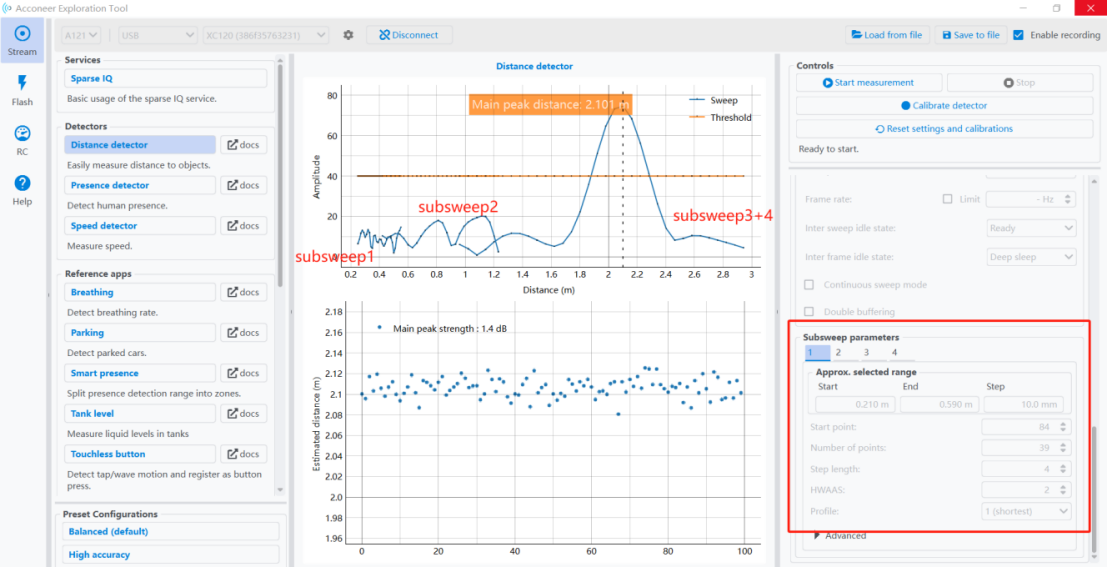This screenshot has width=1107, height=567.
Task: Click Main peak distance label
Action: pos(550,105)
